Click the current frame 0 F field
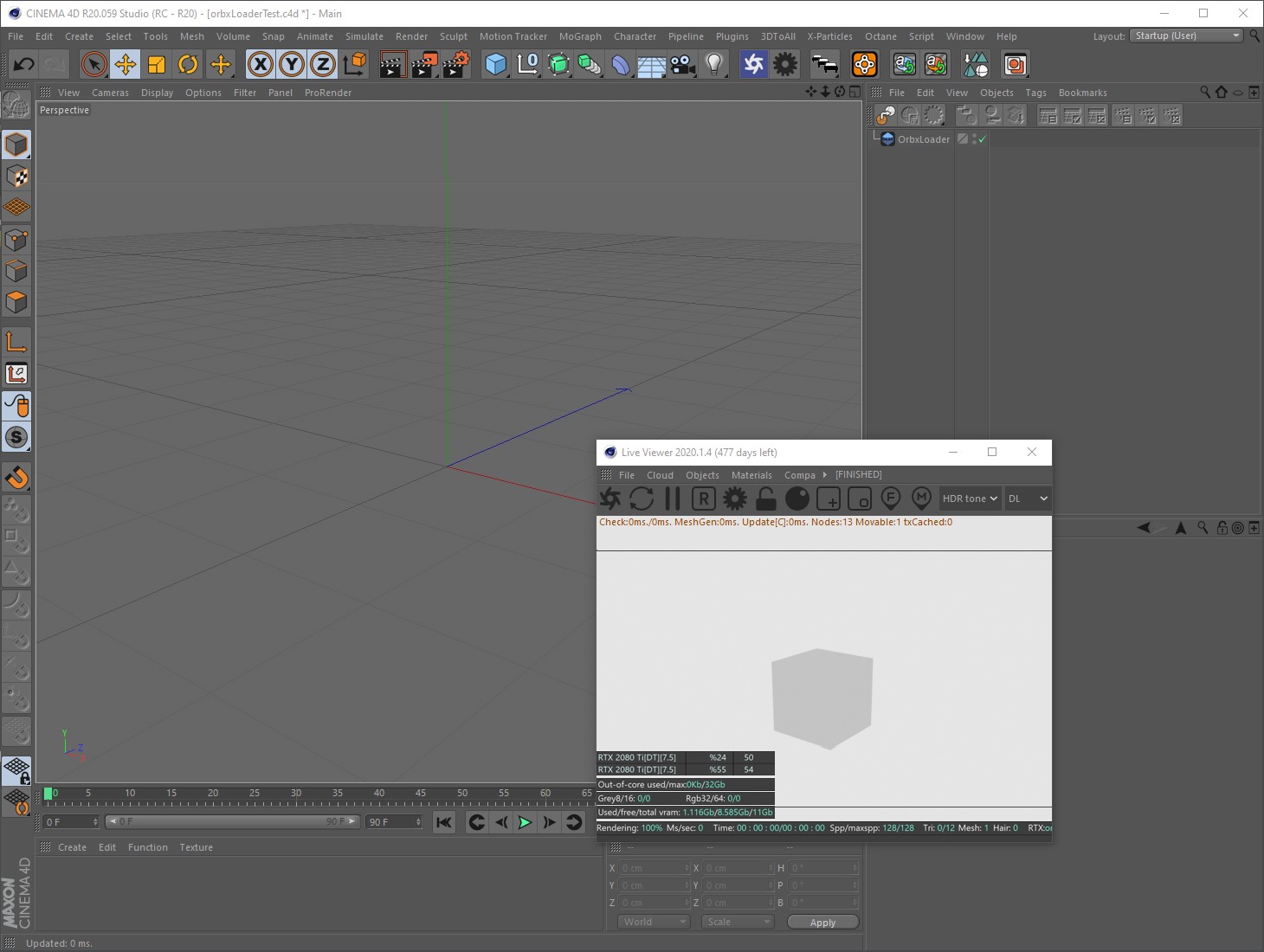Image resolution: width=1264 pixels, height=952 pixels. tap(71, 821)
